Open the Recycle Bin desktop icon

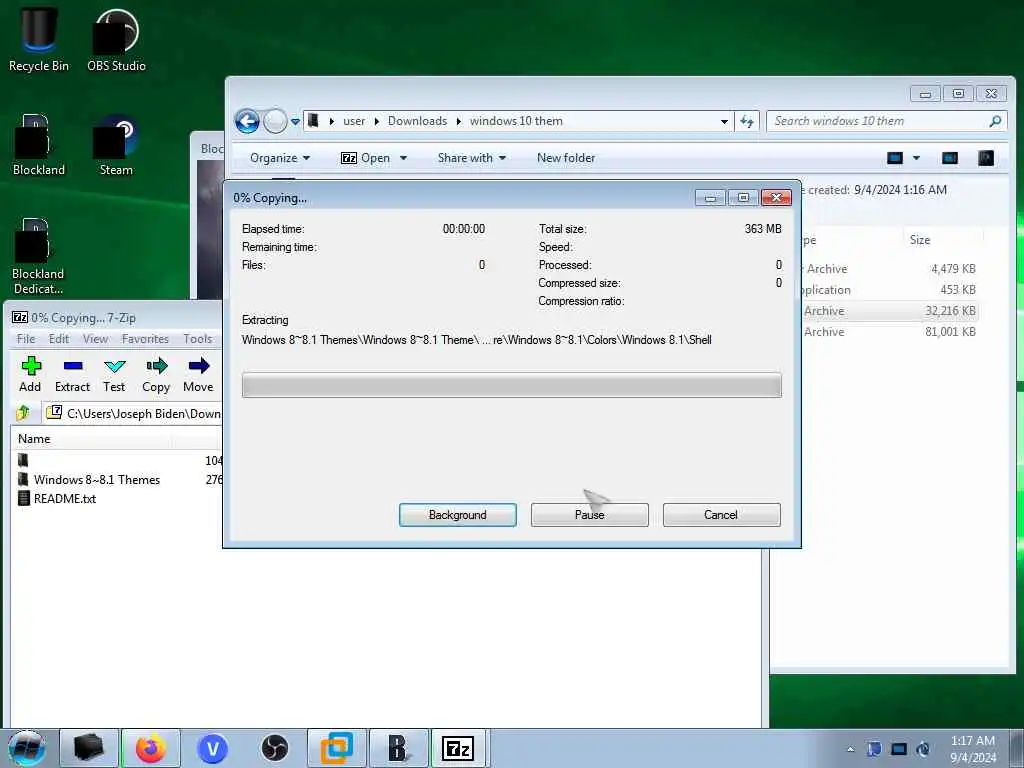[x=39, y=40]
